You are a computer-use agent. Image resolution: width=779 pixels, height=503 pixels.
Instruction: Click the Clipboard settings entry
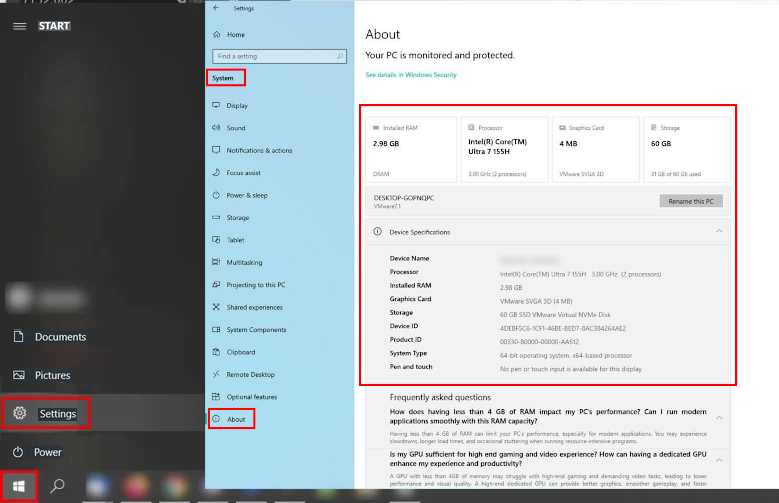pos(241,352)
